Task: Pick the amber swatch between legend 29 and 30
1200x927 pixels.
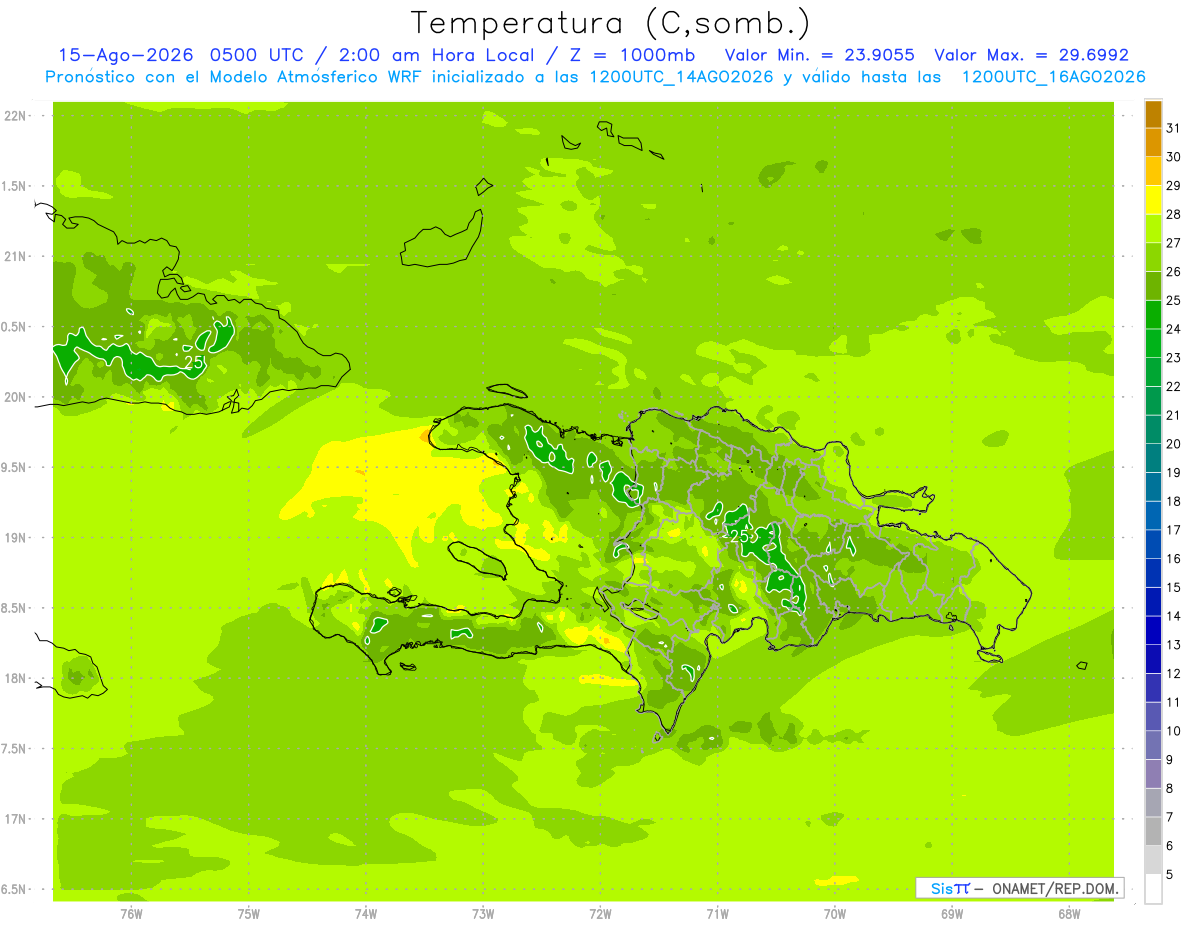Action: pos(1153,171)
